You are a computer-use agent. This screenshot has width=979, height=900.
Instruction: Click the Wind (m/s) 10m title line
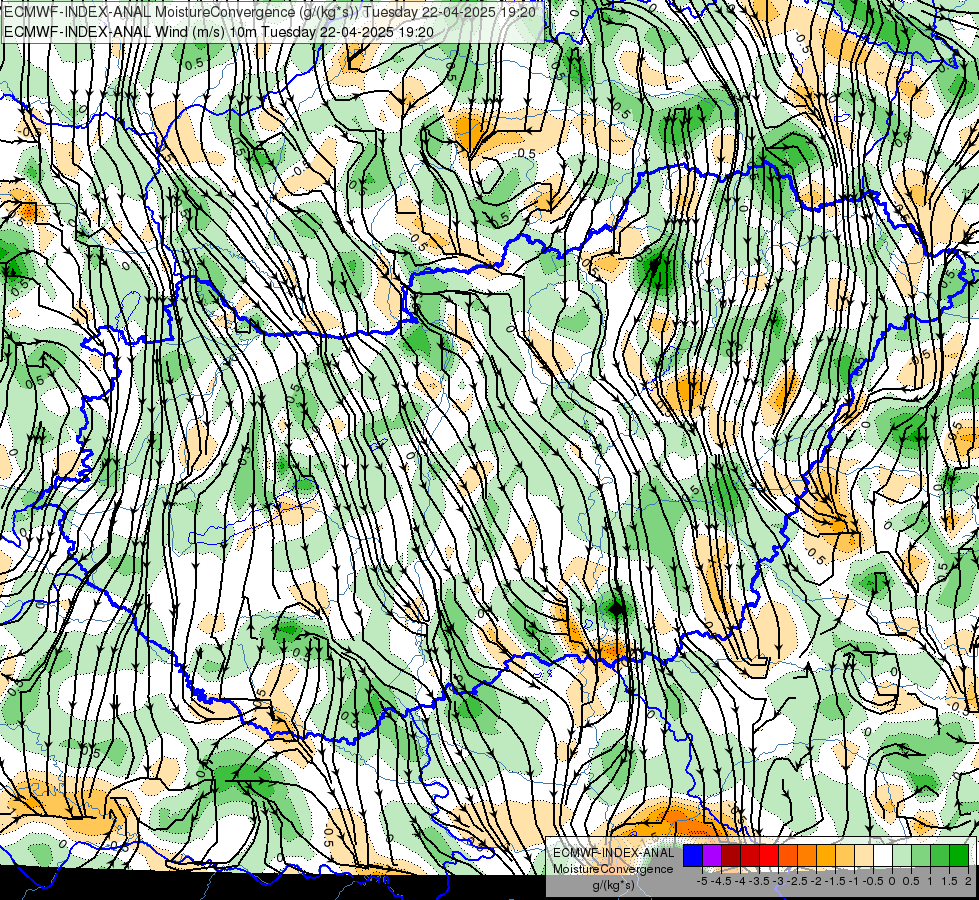(219, 32)
